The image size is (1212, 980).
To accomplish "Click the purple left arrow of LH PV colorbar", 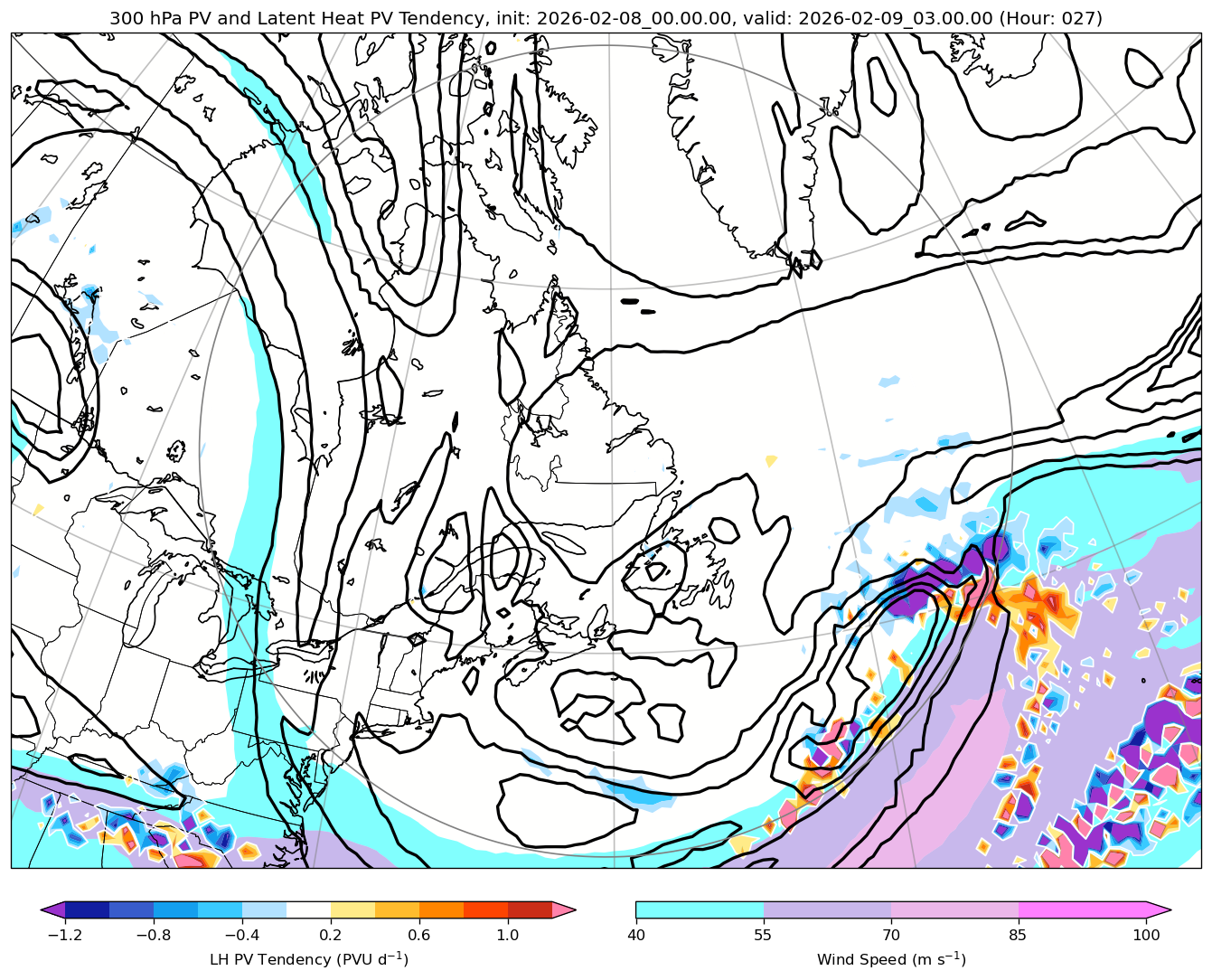I will tap(53, 909).
